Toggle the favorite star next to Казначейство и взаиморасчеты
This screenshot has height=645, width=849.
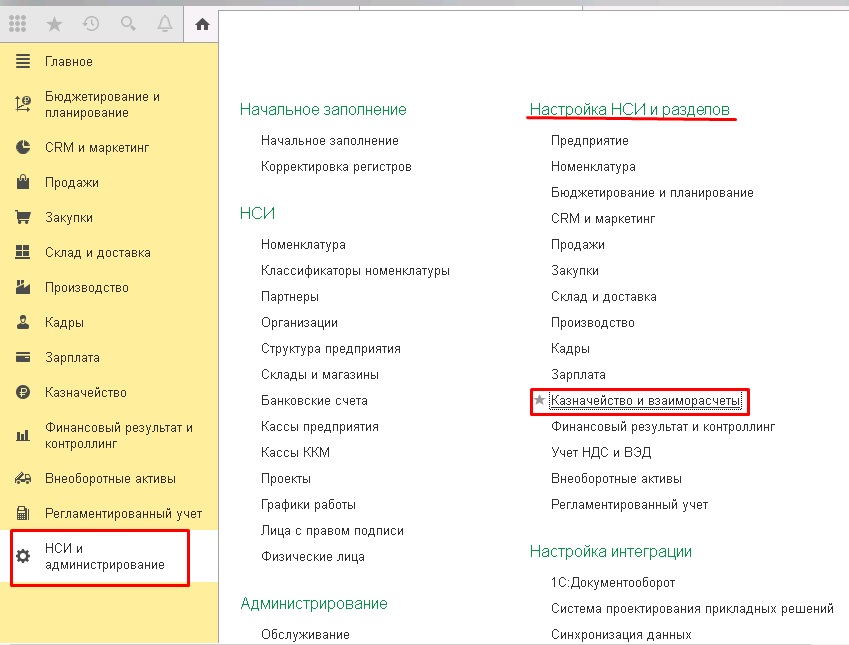click(x=540, y=400)
